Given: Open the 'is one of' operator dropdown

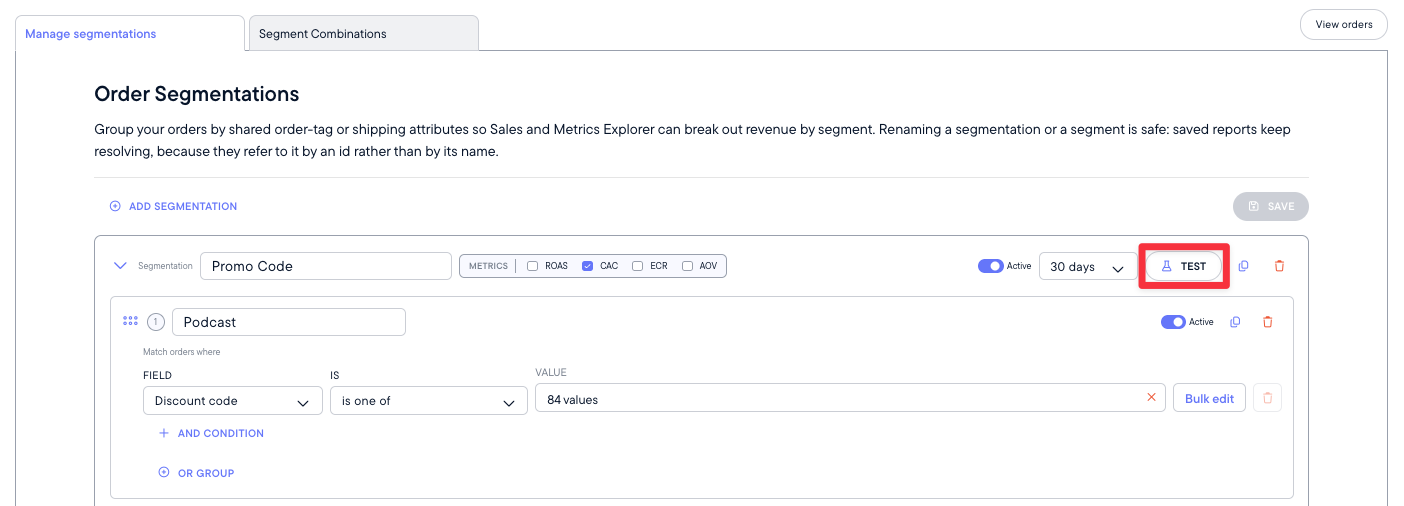Looking at the screenshot, I should pyautogui.click(x=429, y=400).
